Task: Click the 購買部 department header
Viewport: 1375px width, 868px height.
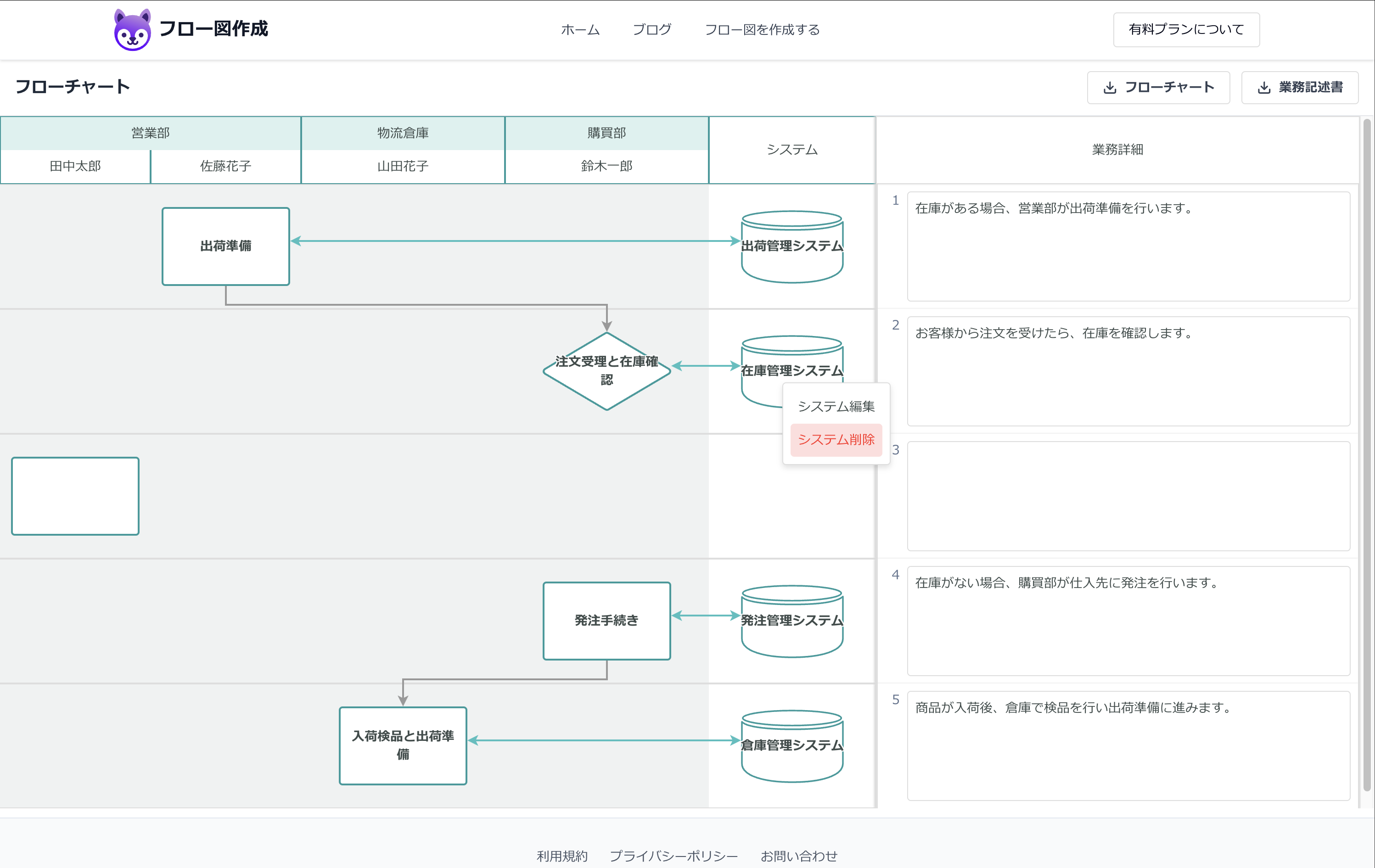Action: (x=606, y=133)
